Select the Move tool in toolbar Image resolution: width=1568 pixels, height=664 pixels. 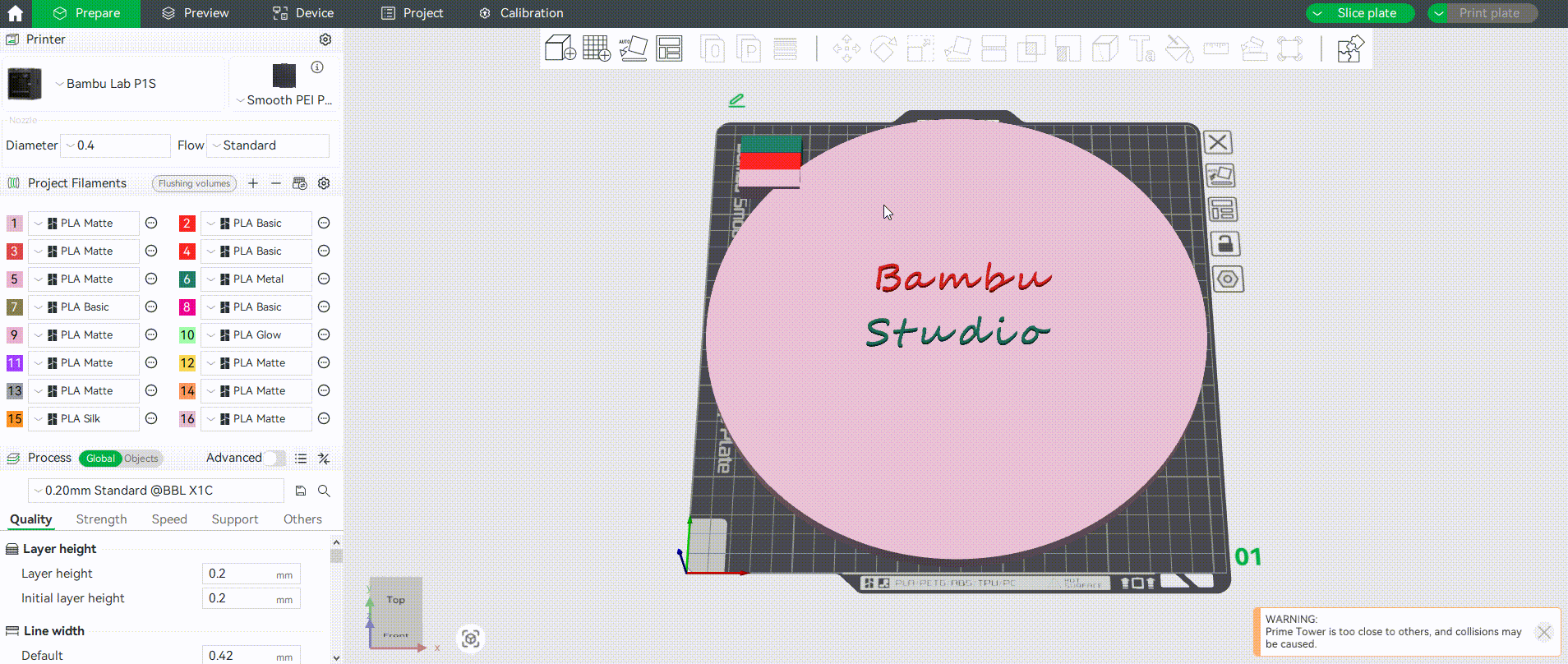pyautogui.click(x=846, y=48)
